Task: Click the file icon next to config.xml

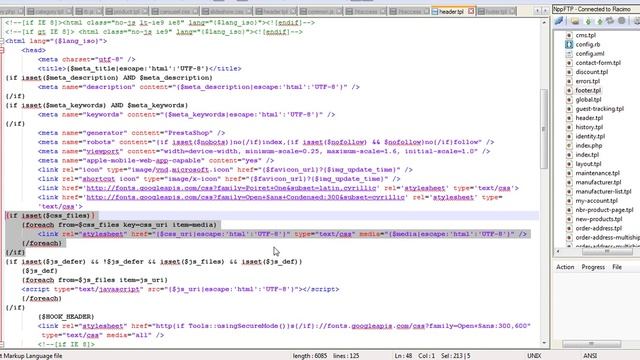Action: coord(569,53)
